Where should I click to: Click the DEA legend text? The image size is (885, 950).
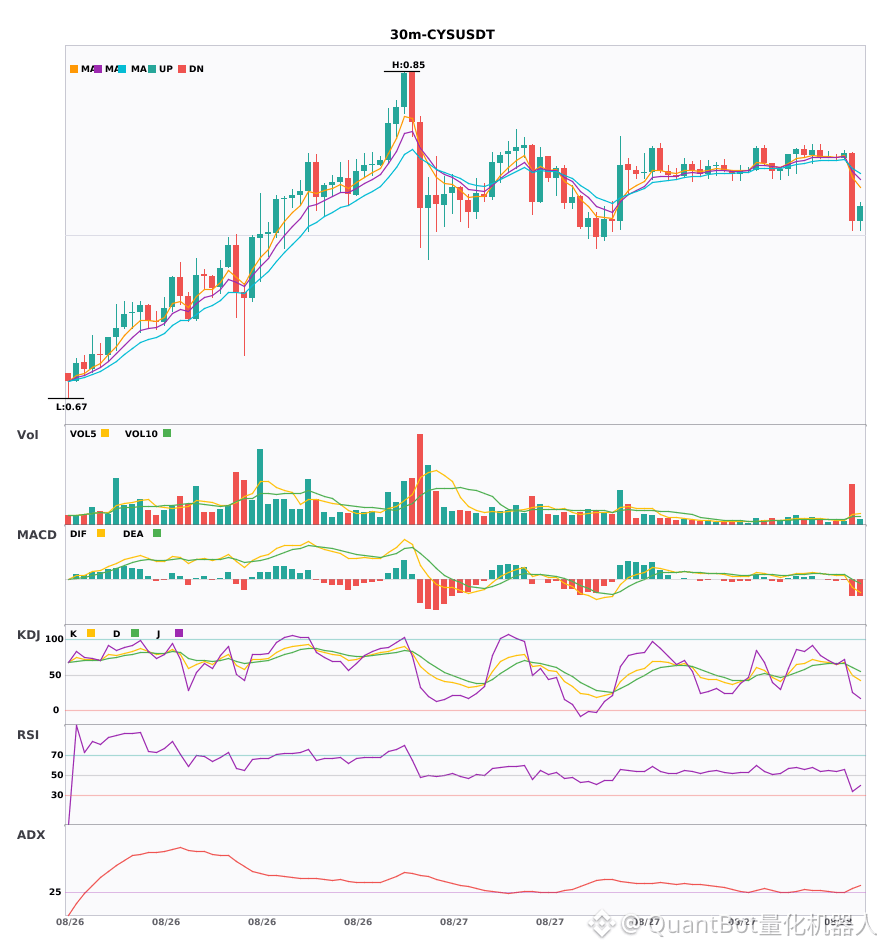point(133,534)
